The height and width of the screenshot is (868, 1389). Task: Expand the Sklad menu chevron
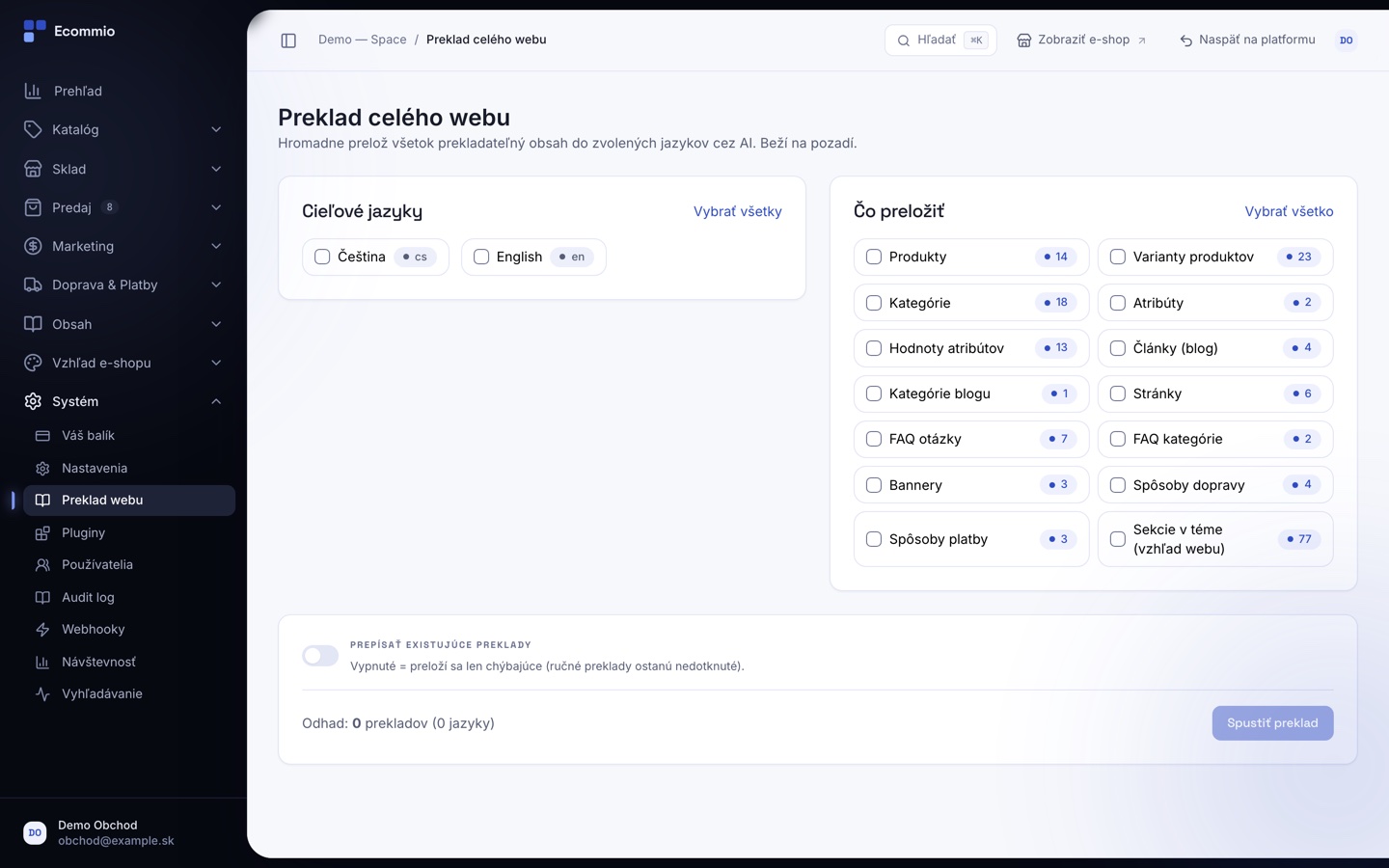tap(216, 169)
